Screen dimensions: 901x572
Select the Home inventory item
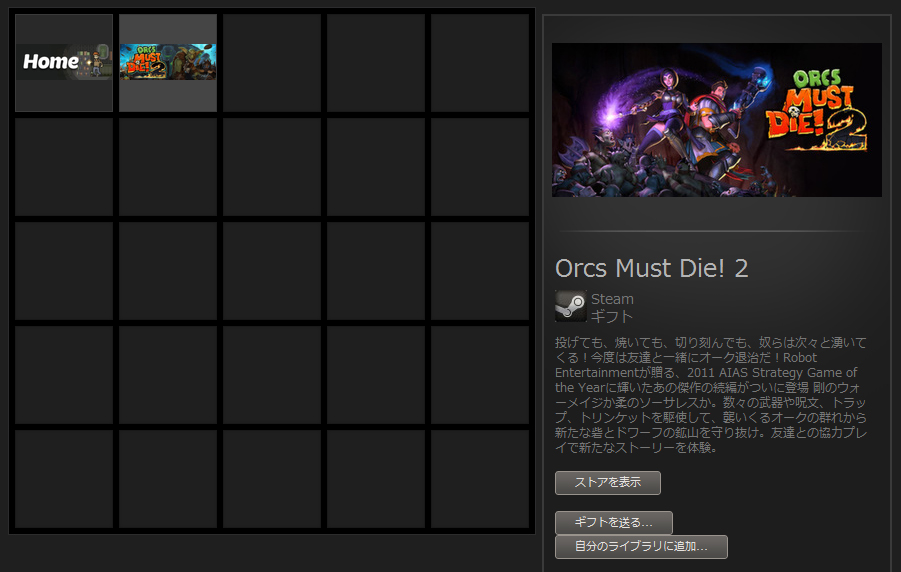click(64, 63)
